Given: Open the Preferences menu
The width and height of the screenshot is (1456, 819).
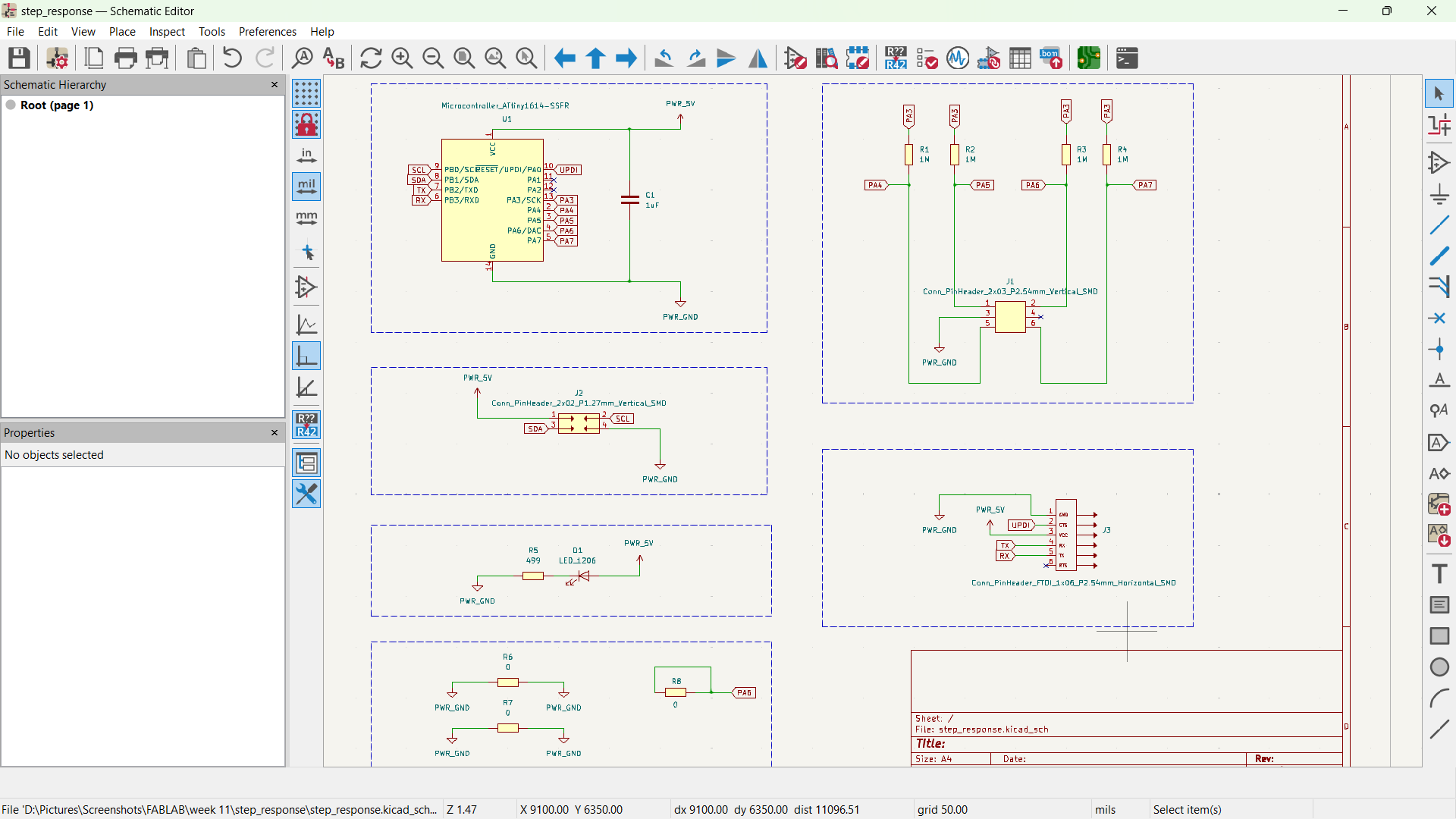Looking at the screenshot, I should pyautogui.click(x=267, y=32).
